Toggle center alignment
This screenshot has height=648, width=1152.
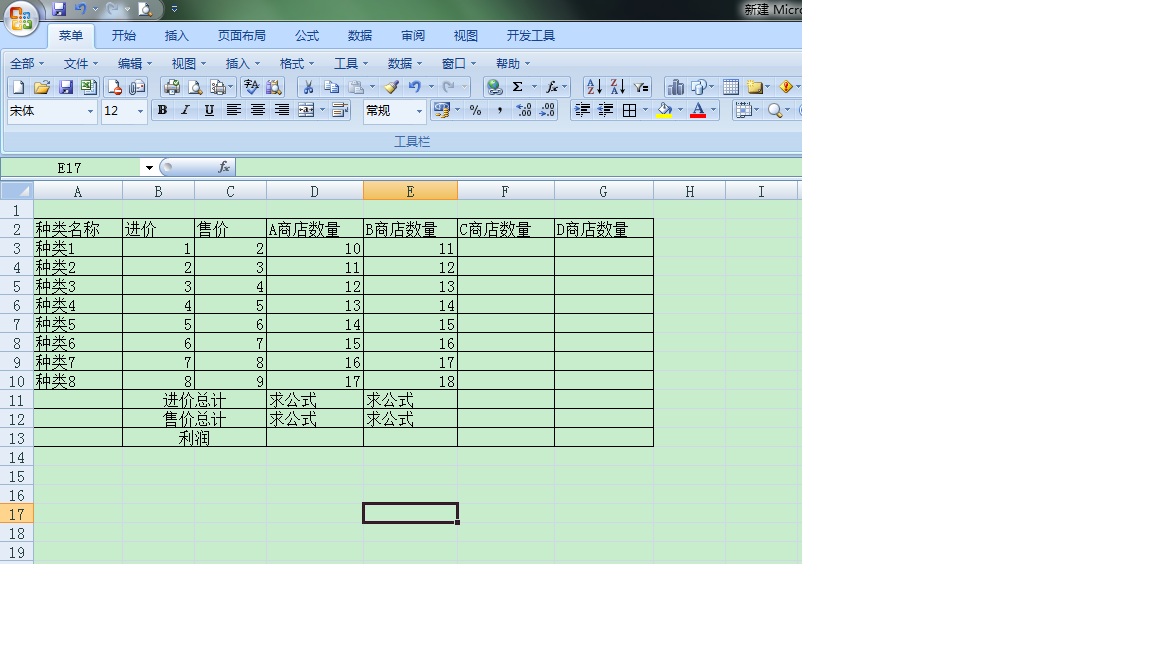tap(258, 110)
